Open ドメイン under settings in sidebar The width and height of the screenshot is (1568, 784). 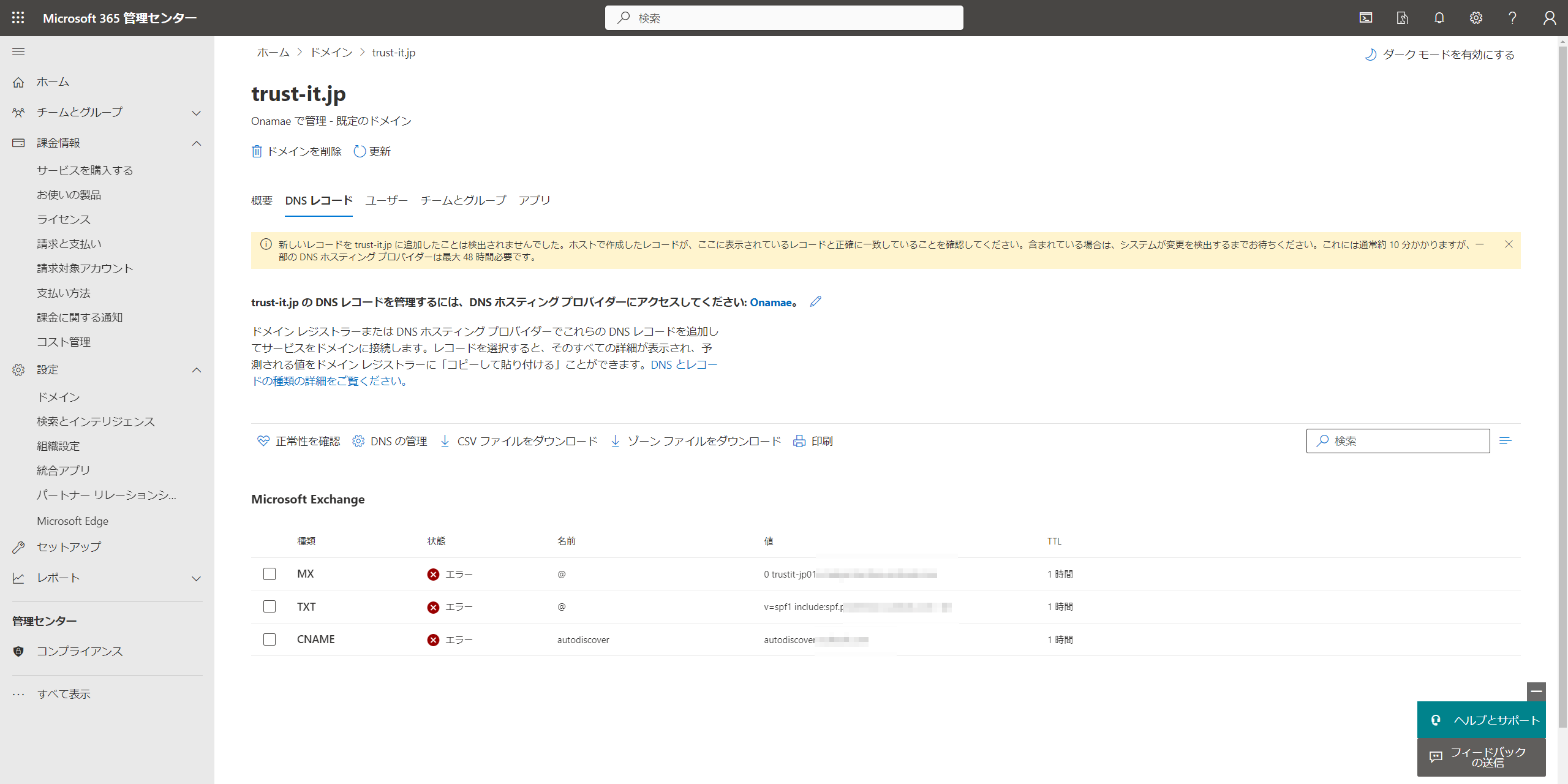coord(58,397)
